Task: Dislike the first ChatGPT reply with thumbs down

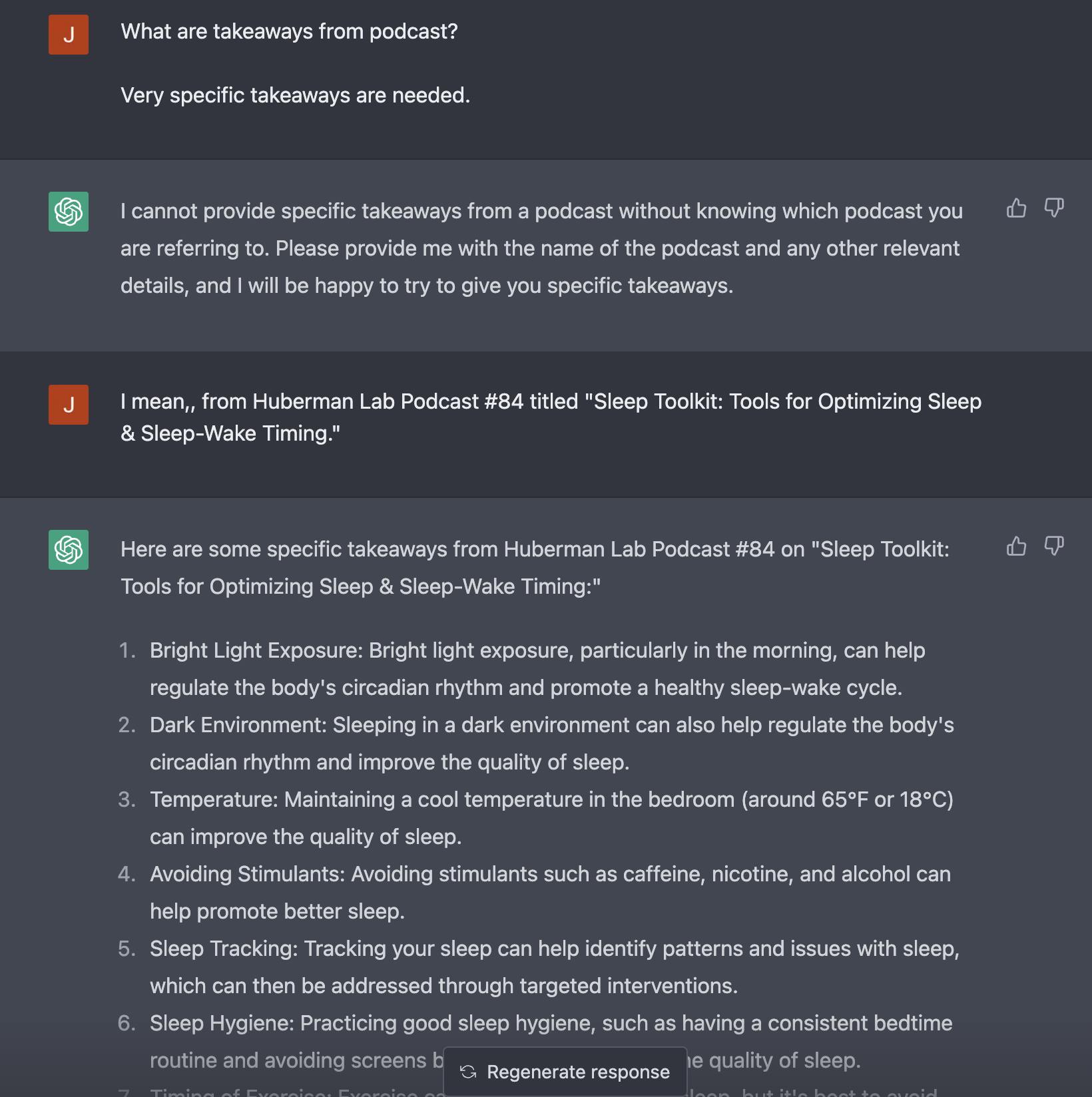Action: coord(1054,208)
